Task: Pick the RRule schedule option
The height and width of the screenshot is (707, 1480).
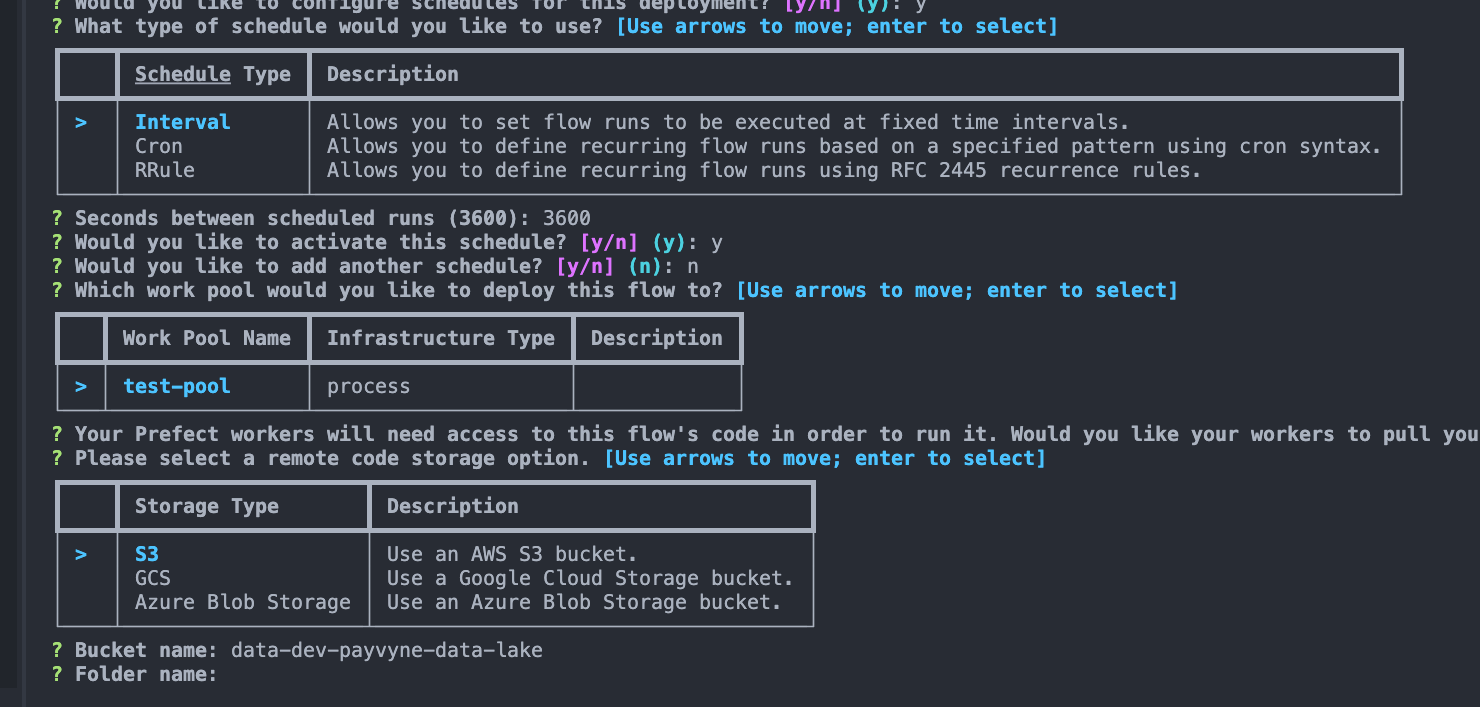Action: 165,170
